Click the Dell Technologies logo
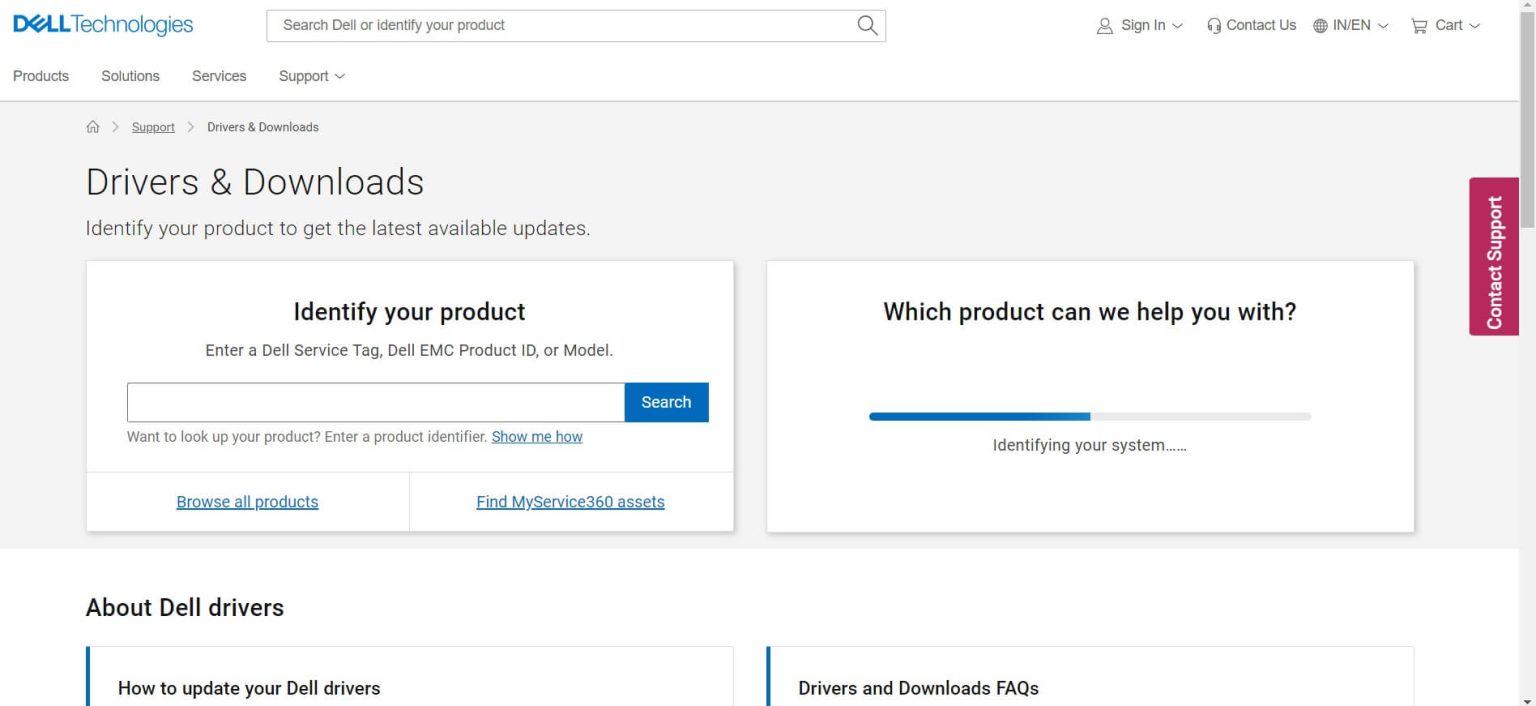This screenshot has height=706, width=1536. tap(103, 25)
